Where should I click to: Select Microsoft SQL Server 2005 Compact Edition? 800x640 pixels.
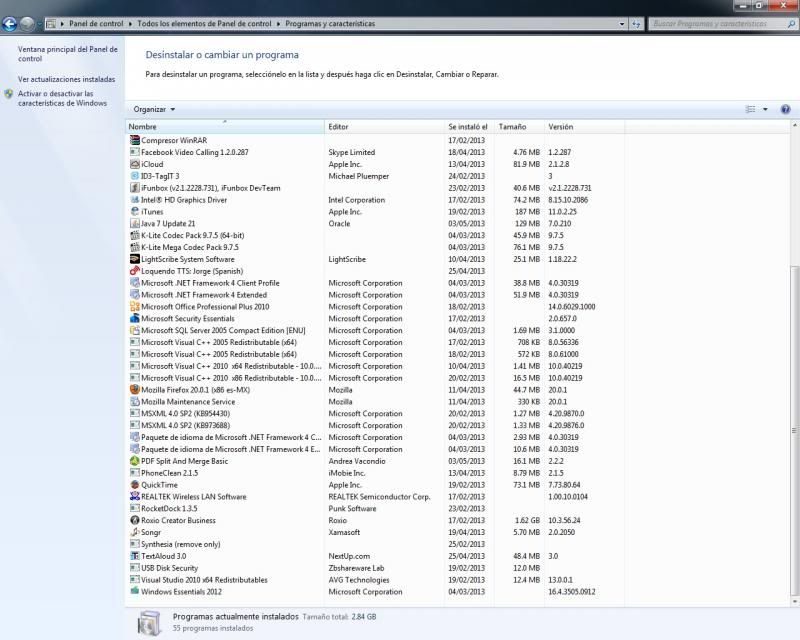pyautogui.click(x=375, y=330)
